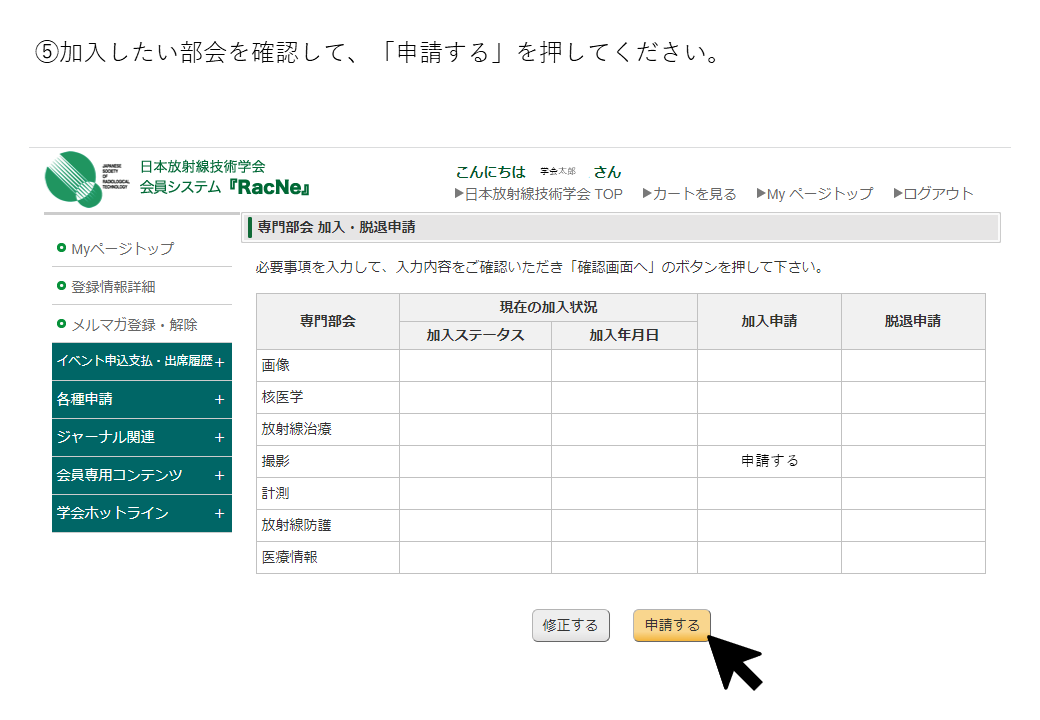Select the 放射線治療 row name cell
Viewport: 1040px width, 720px height.
[x=327, y=429]
